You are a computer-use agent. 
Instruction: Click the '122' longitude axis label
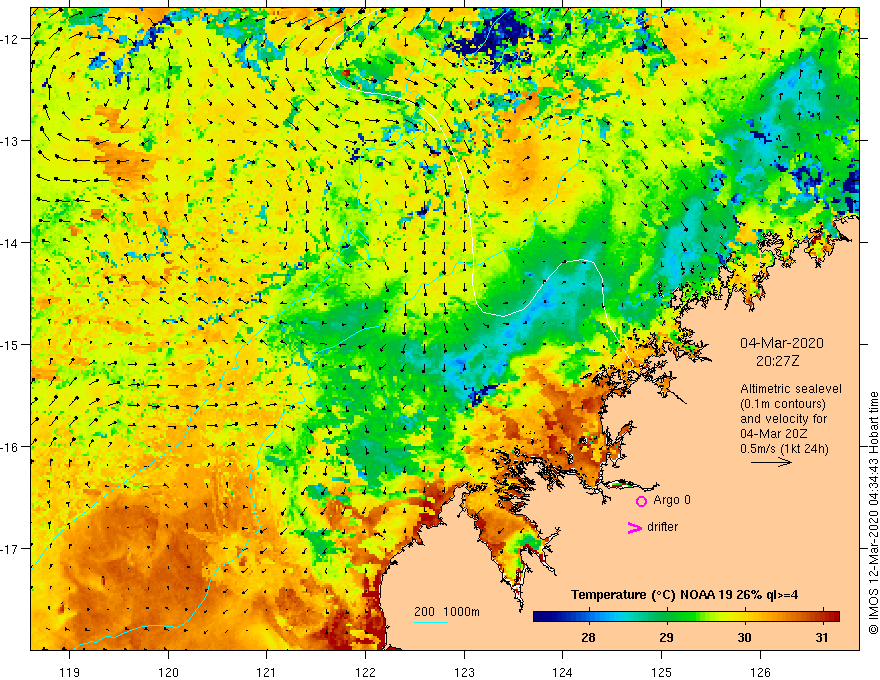click(365, 672)
